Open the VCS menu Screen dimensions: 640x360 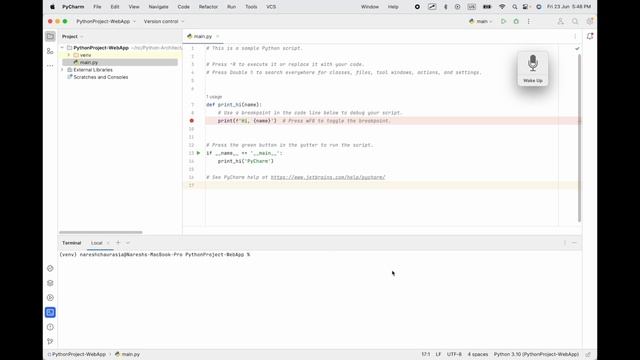(x=271, y=7)
